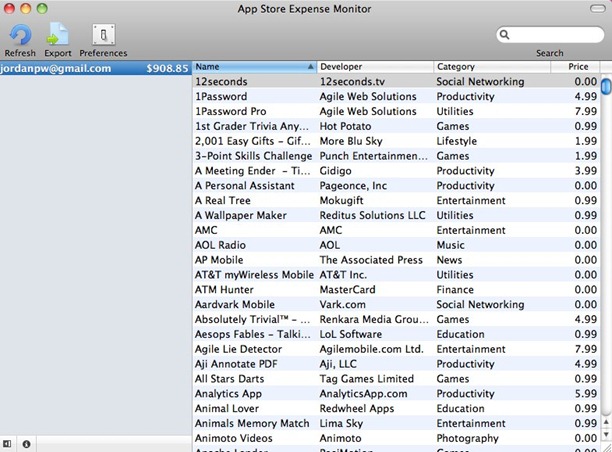The height and width of the screenshot is (452, 612).
Task: Select A Real Tree row
Action: [396, 200]
